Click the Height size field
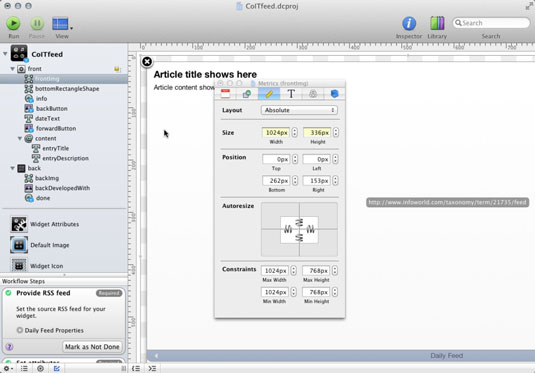This screenshot has width=535, height=373. (317, 132)
